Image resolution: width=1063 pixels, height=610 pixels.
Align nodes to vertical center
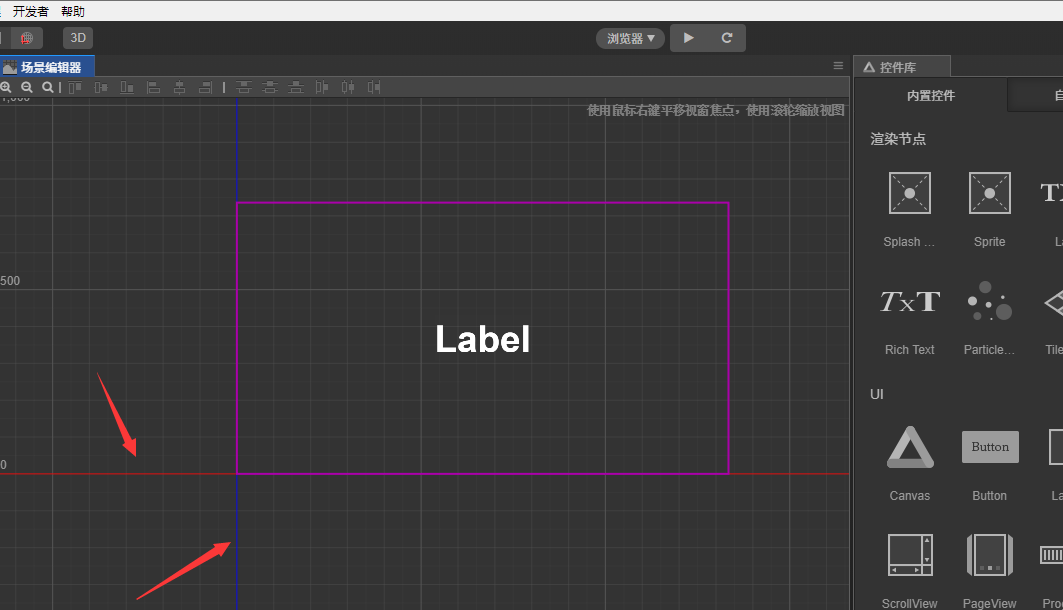pos(101,87)
